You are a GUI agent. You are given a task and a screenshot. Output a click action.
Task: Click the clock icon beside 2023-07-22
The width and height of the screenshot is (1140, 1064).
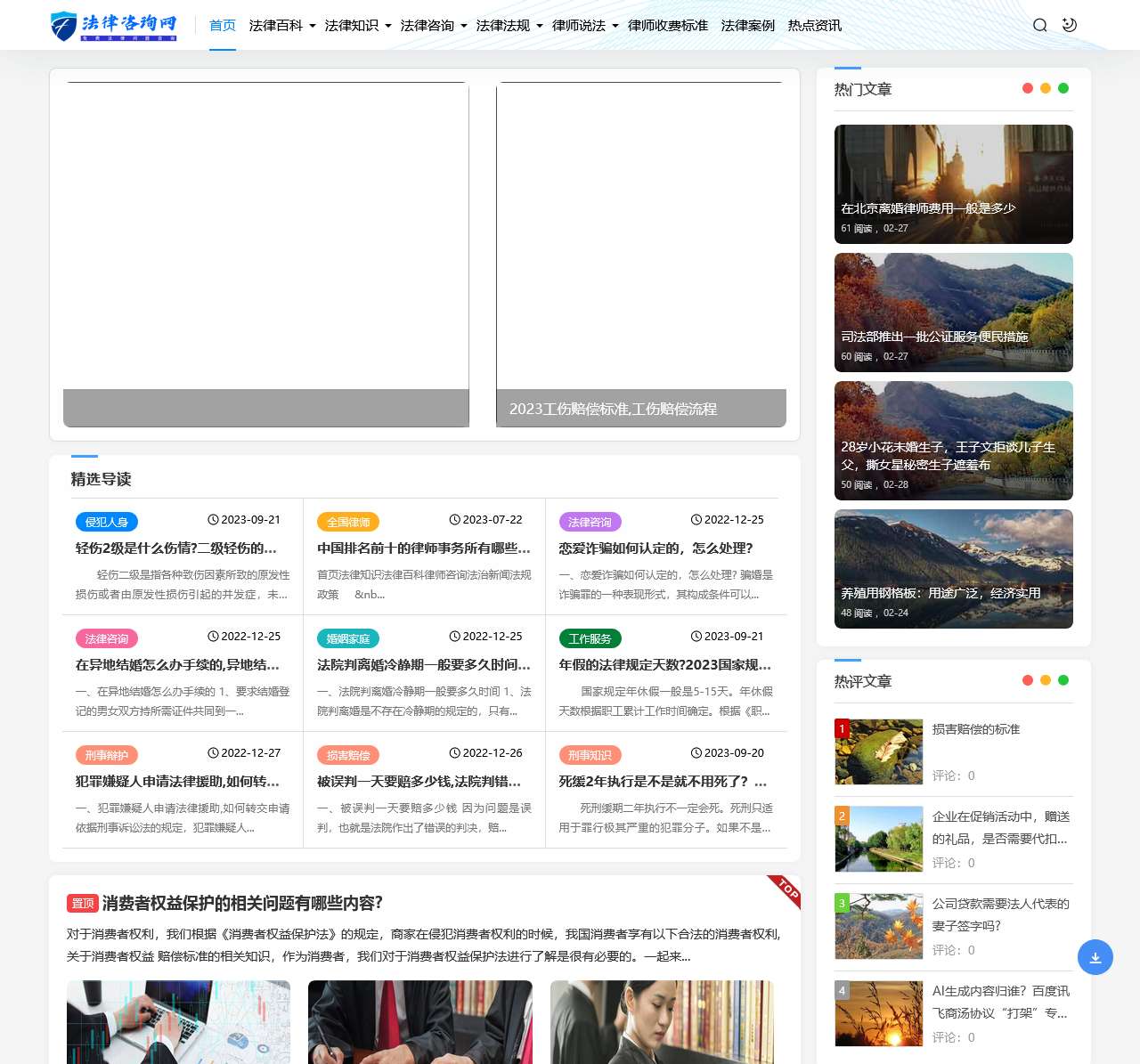[454, 520]
